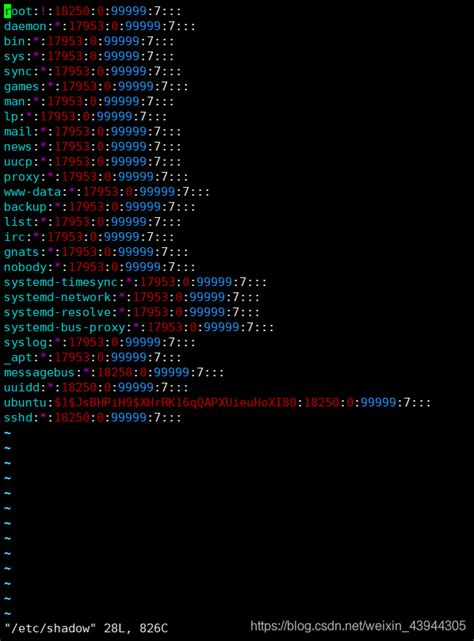
Task: Click the ubuntu password hash string
Action: point(175,403)
